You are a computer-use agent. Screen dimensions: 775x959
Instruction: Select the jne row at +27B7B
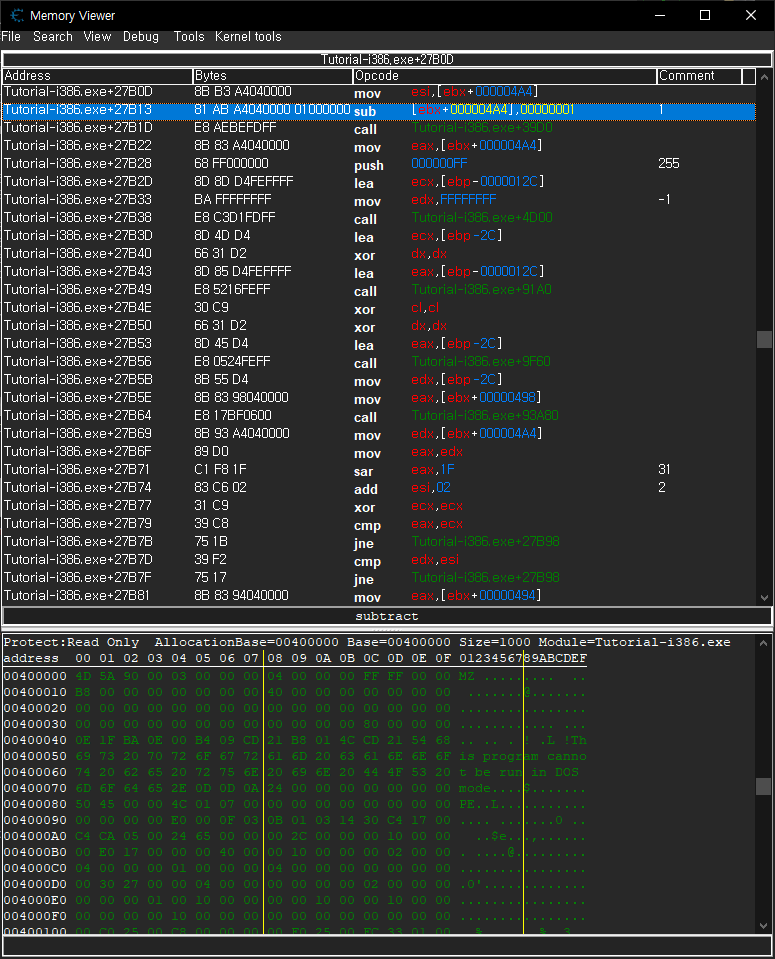click(379, 542)
